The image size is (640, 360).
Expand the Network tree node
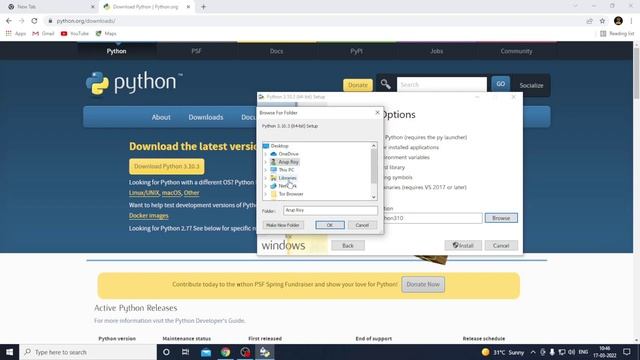(266, 186)
